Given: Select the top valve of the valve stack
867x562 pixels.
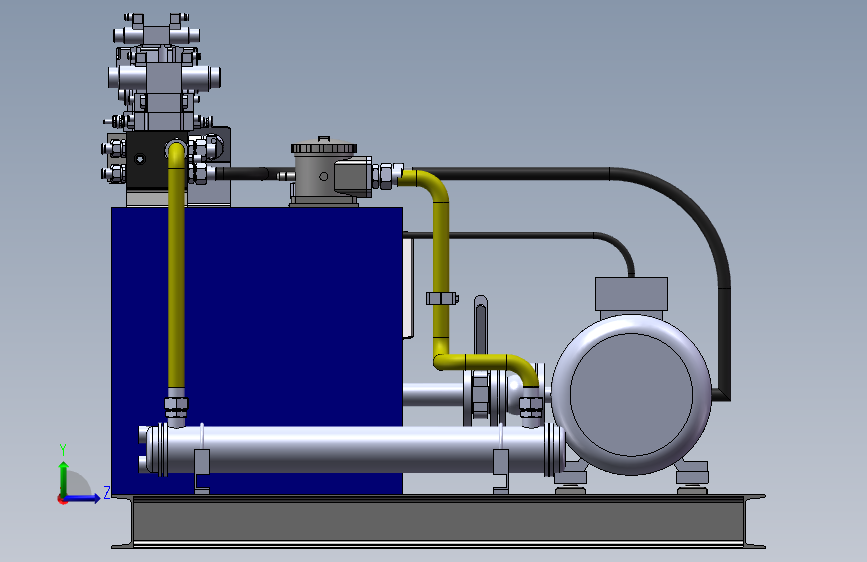Looking at the screenshot, I should [157, 34].
